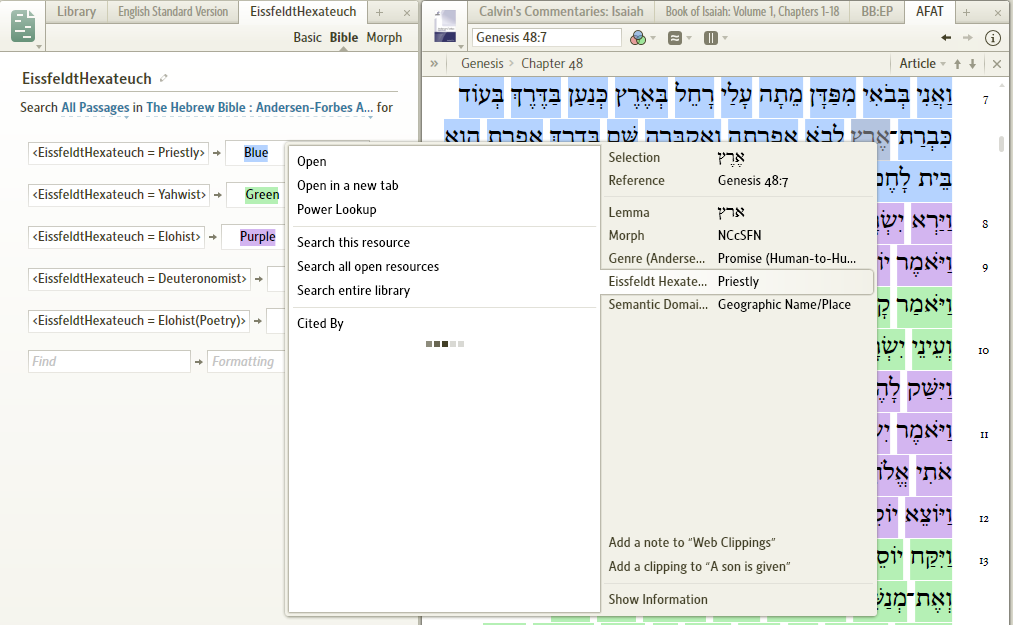Viewport: 1013px width, 625px height.
Task: Edit the EissfeldtHexateuch = Yahwist search field
Action: click(x=119, y=195)
